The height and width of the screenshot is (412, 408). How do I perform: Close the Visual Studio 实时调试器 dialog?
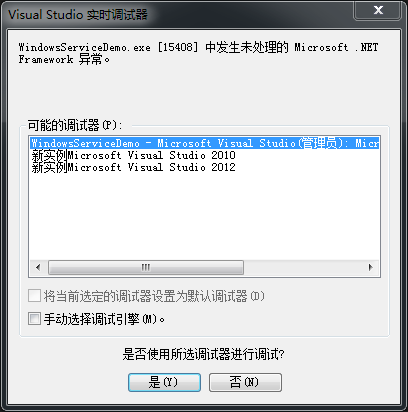point(378,10)
